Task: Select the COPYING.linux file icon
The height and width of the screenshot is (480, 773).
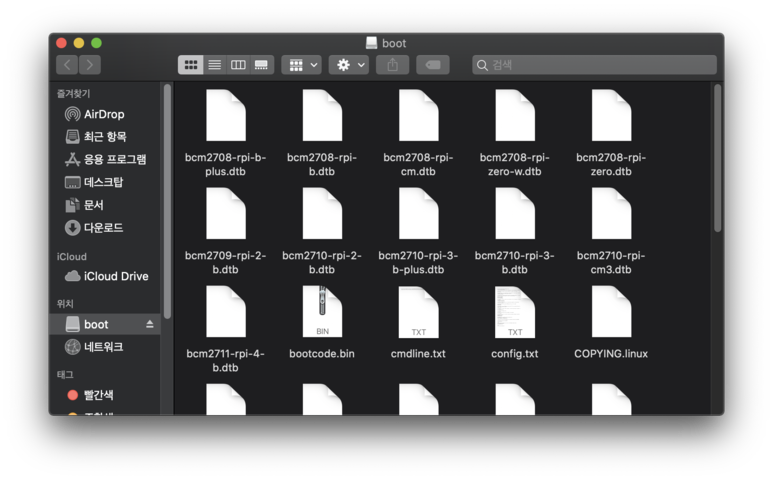Action: (611, 311)
